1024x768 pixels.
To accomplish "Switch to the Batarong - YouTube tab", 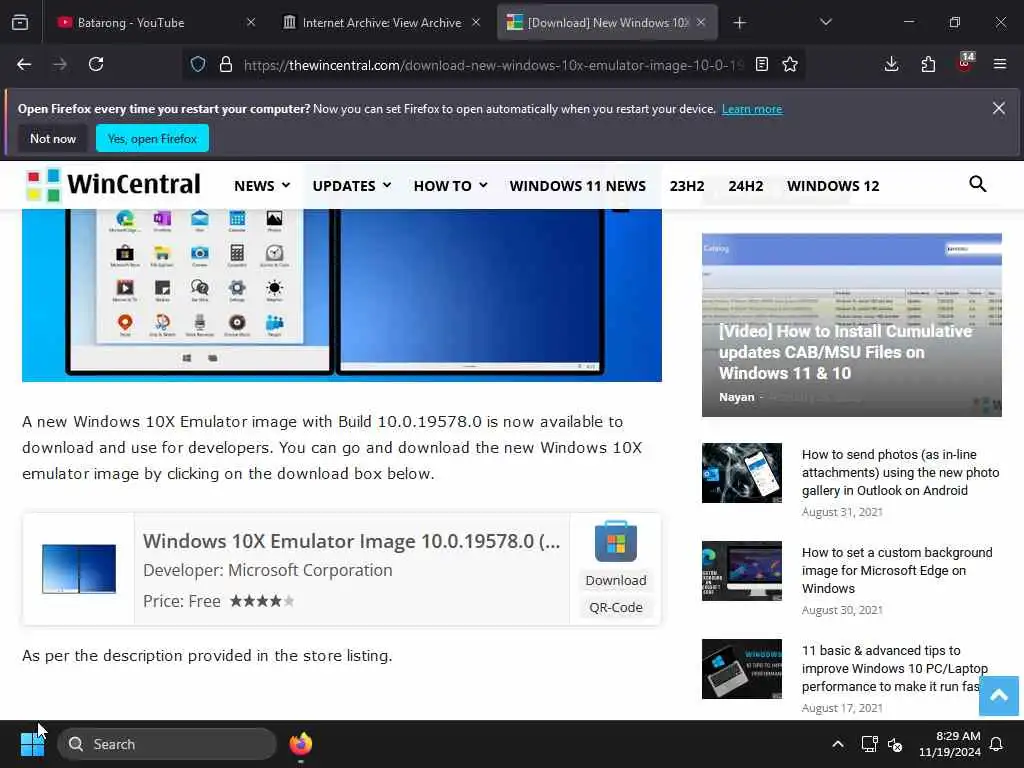I will (155, 23).
